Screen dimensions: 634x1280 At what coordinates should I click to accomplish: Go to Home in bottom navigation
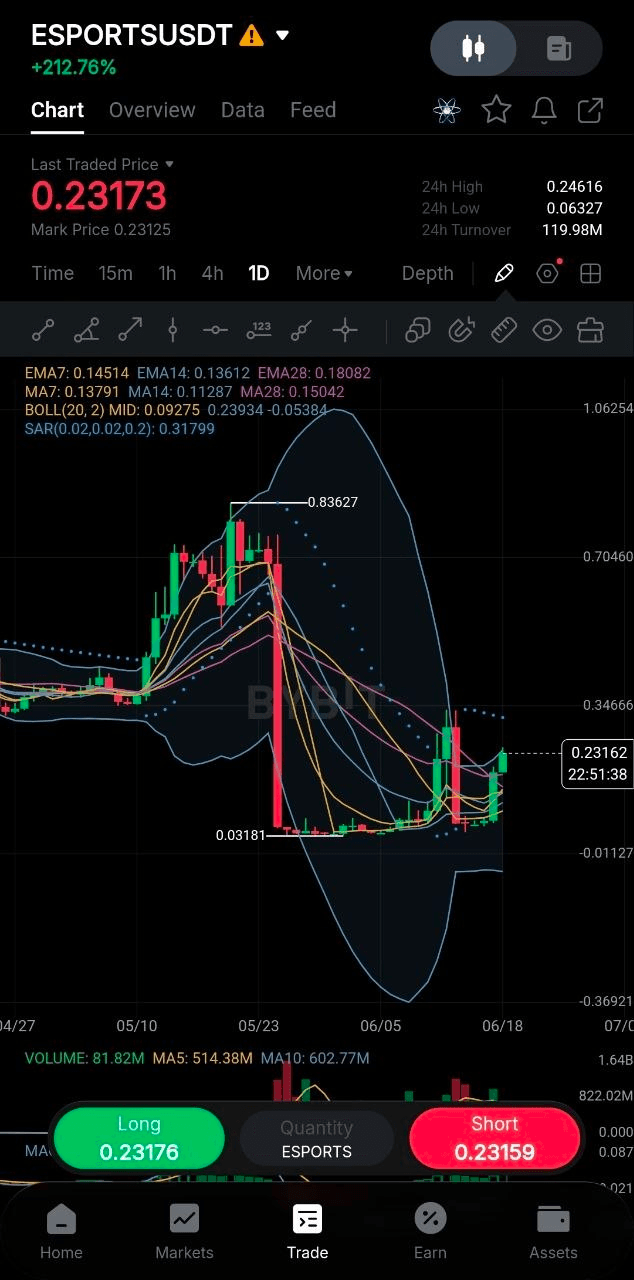61,1233
